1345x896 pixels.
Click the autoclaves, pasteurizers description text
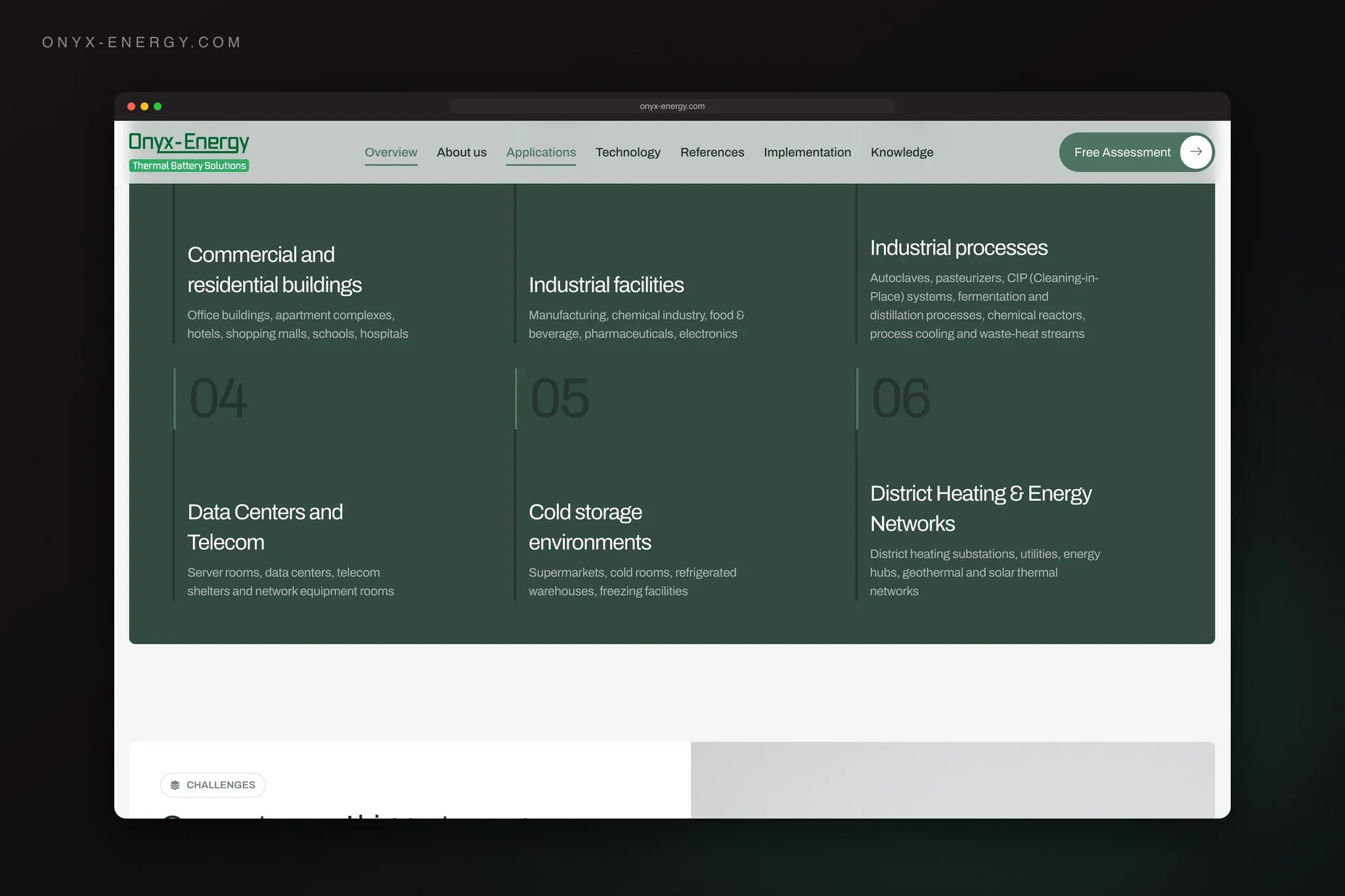[984, 306]
